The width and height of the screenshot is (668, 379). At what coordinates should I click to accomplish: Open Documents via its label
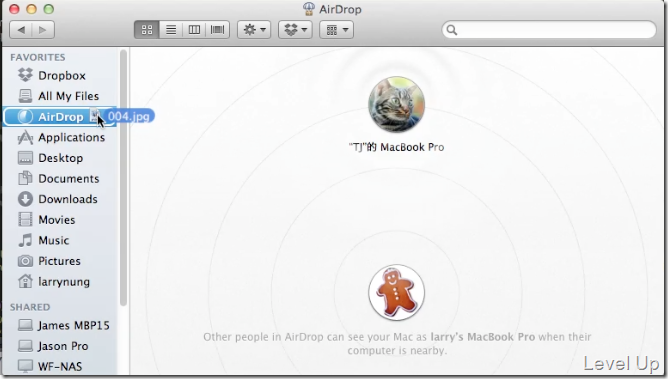point(69,178)
